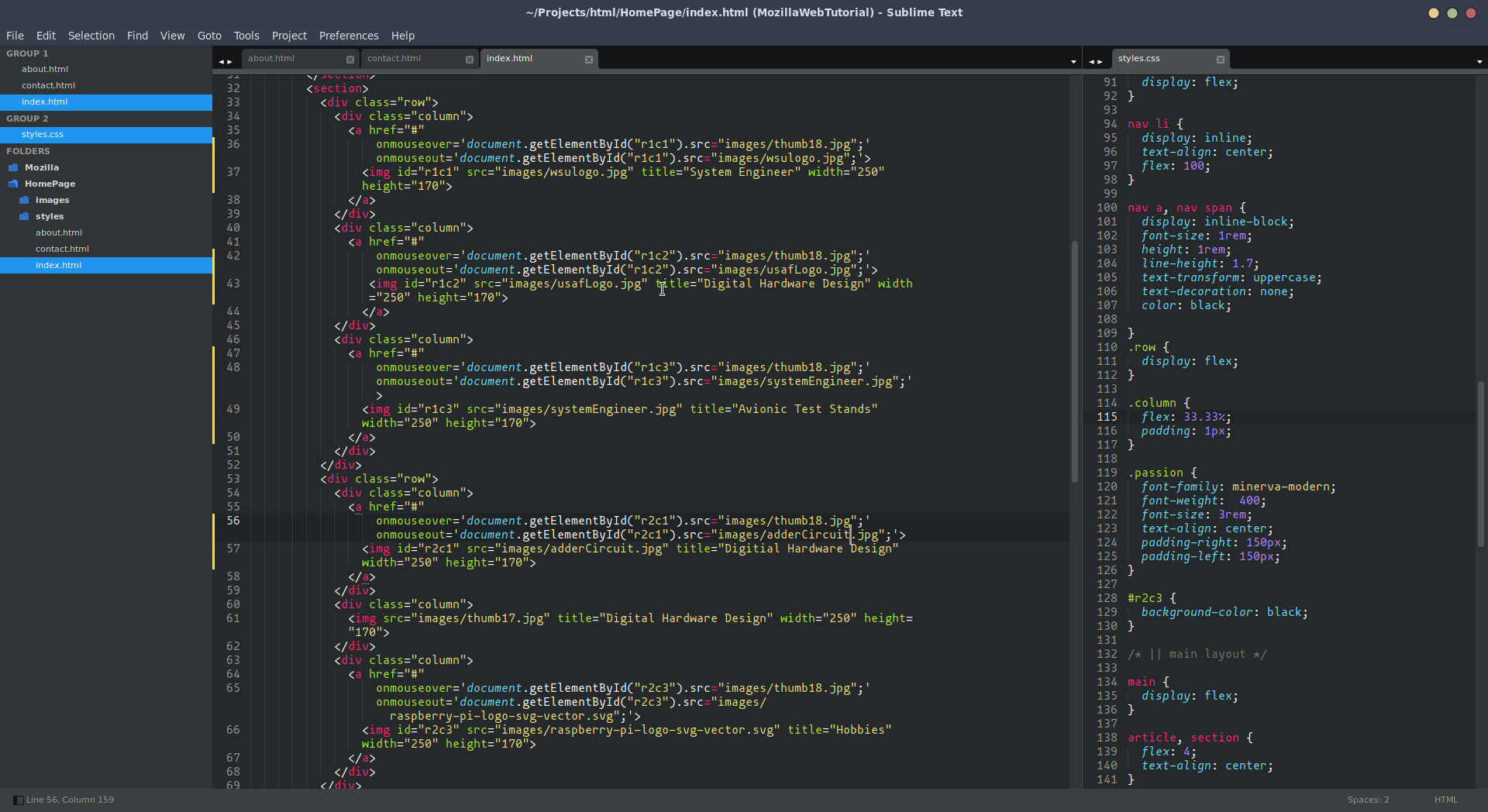Viewport: 1488px width, 812px height.
Task: Open tab list dropdown for right pane
Action: click(x=1479, y=61)
